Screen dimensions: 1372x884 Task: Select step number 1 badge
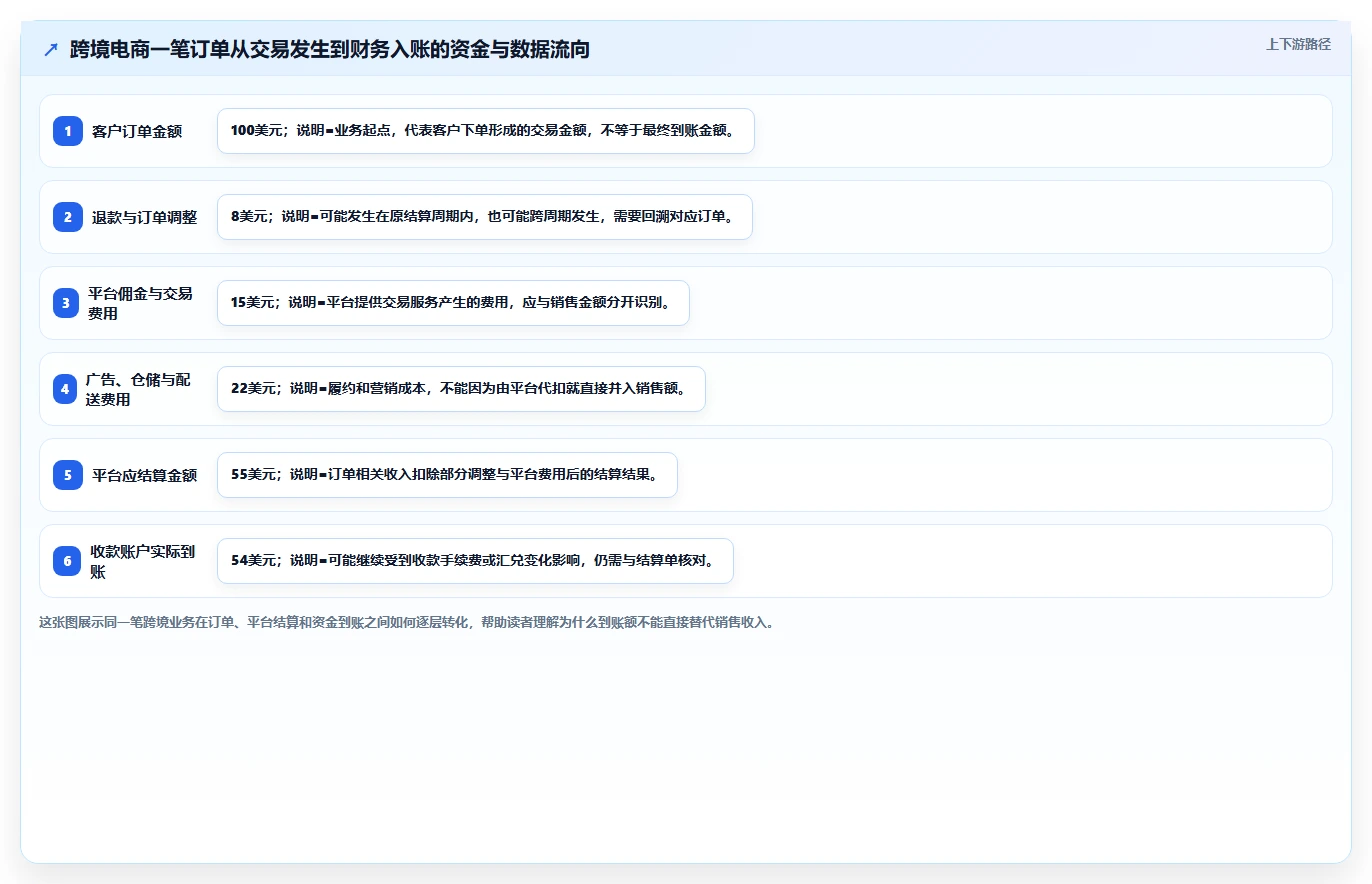tap(68, 130)
